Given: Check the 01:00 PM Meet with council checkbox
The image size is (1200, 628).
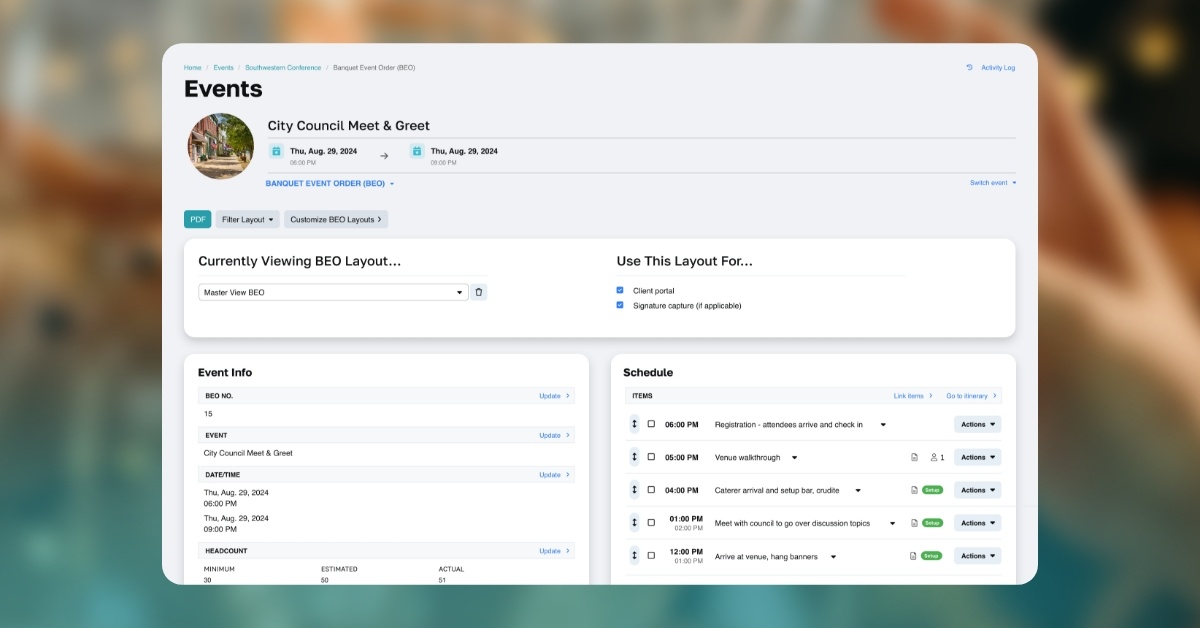Looking at the screenshot, I should pyautogui.click(x=651, y=522).
